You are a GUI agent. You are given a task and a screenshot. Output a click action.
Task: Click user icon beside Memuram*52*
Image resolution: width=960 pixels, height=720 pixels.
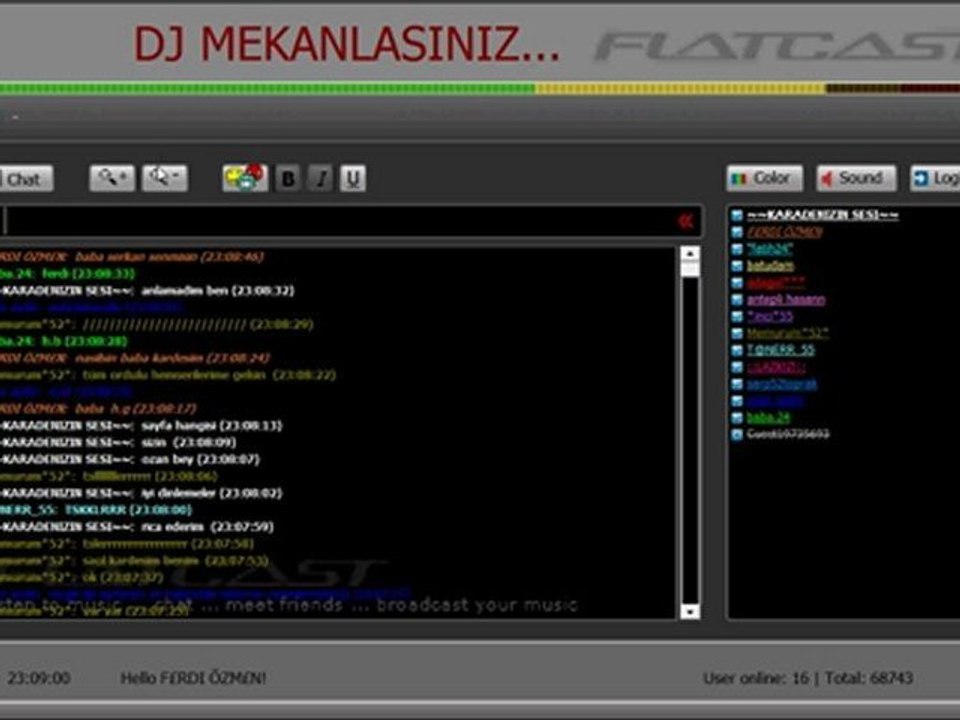737,333
